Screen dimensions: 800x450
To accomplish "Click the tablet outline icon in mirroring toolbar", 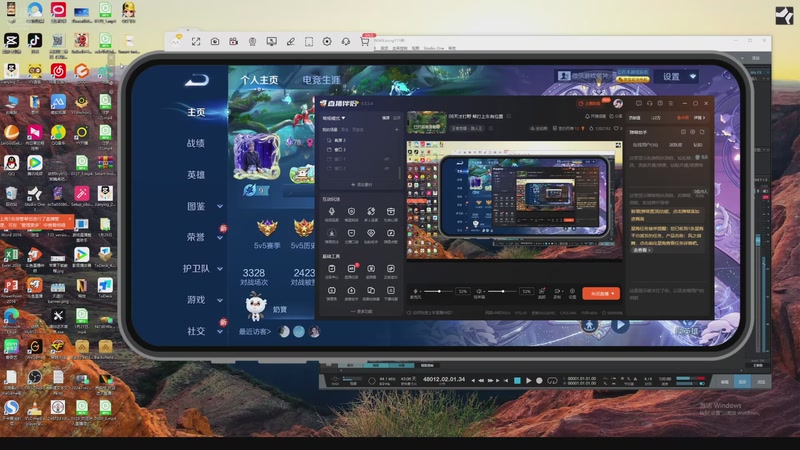I will 309,42.
